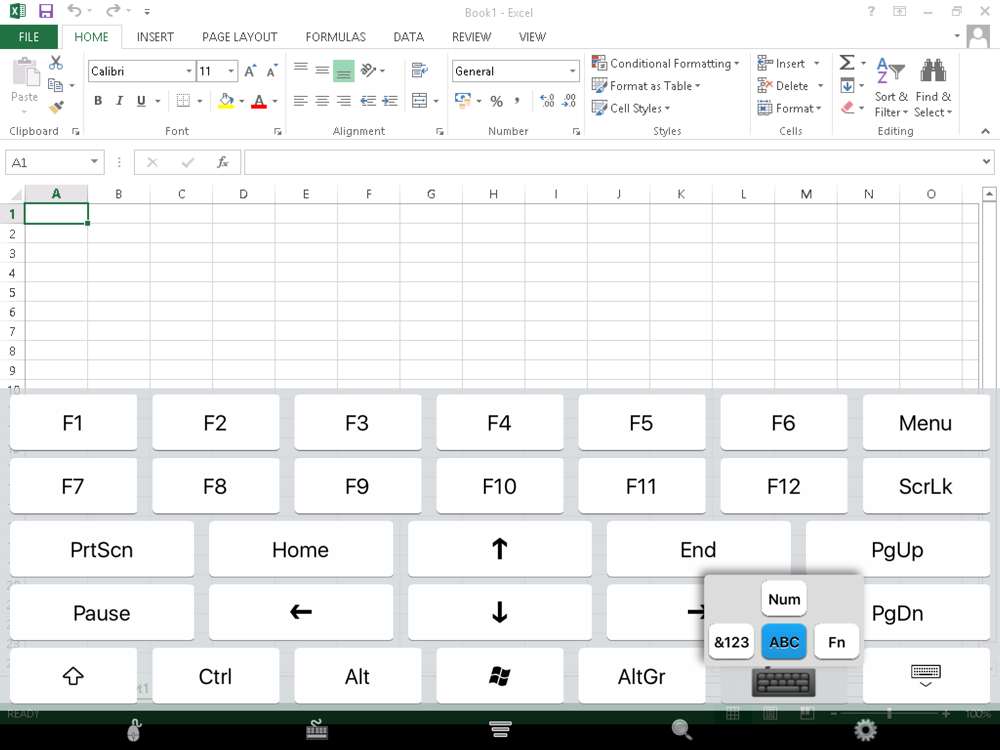Screen dimensions: 1000x750
Task: Toggle Center horizontal alignment
Action: pyautogui.click(x=322, y=101)
